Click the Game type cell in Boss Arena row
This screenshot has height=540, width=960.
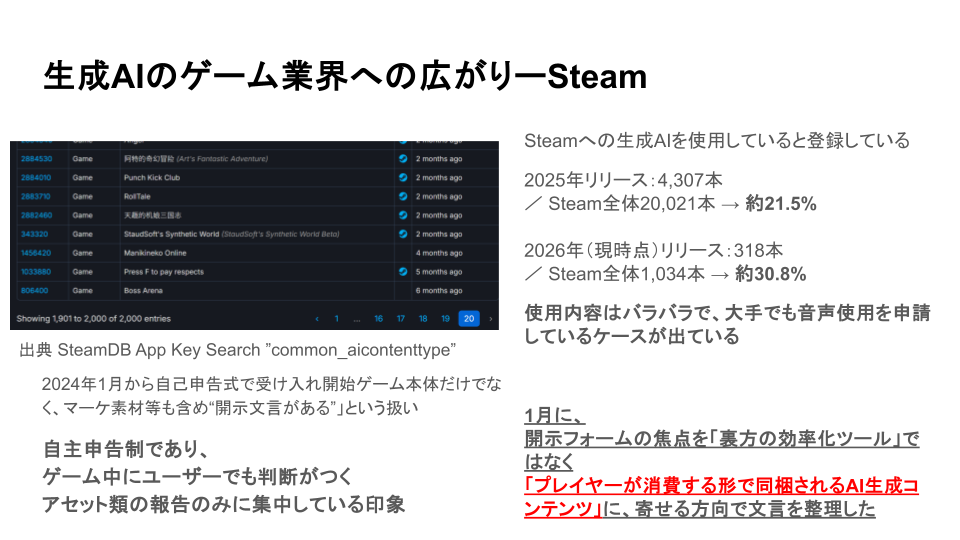82,291
